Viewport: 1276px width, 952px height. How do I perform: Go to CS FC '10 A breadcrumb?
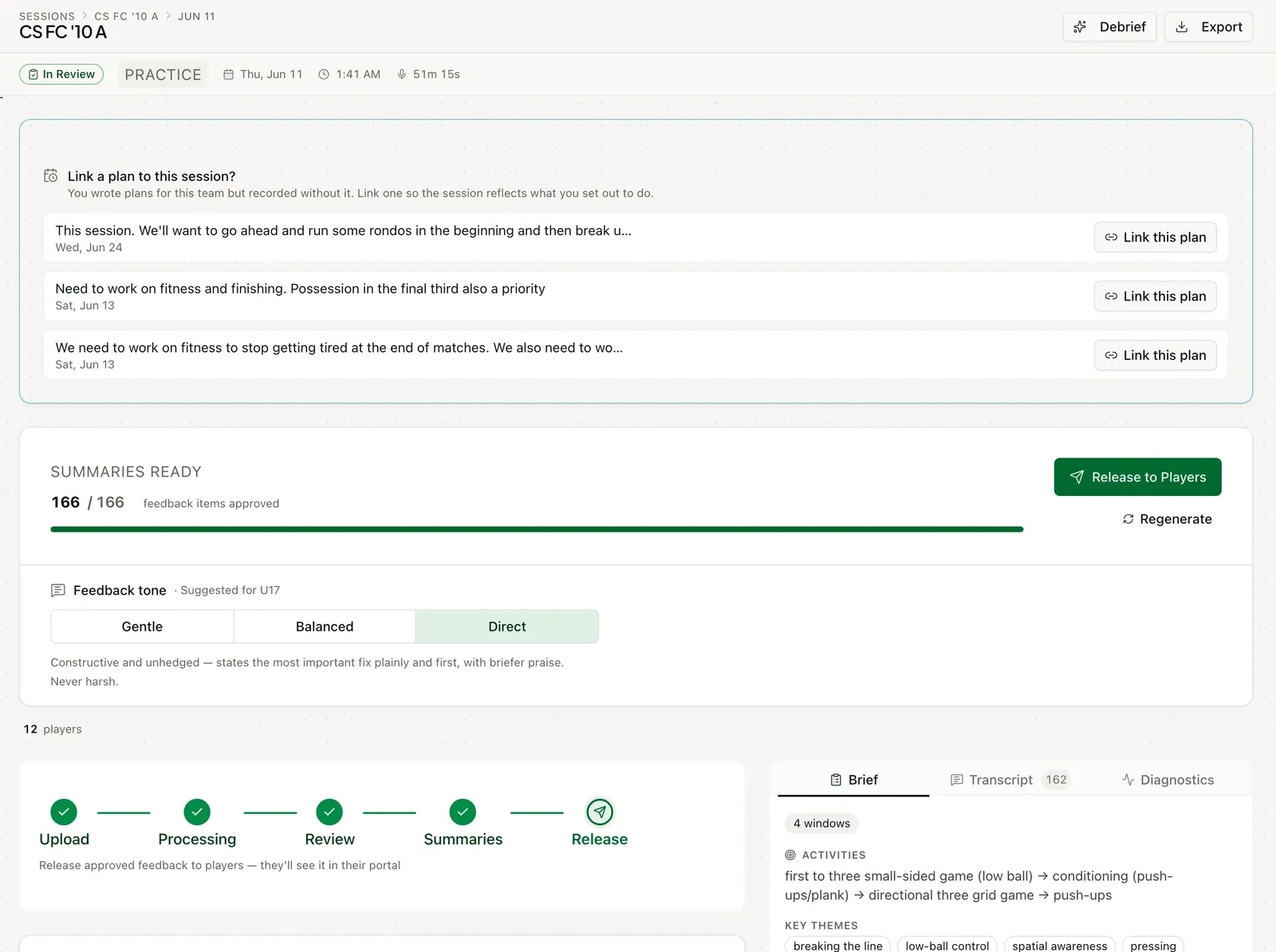[x=126, y=16]
